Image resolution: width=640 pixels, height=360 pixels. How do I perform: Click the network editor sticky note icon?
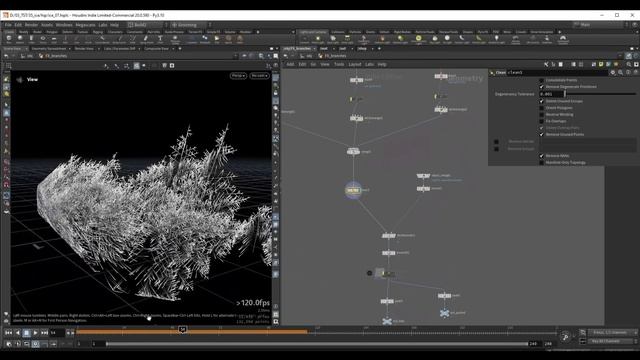[x=601, y=64]
